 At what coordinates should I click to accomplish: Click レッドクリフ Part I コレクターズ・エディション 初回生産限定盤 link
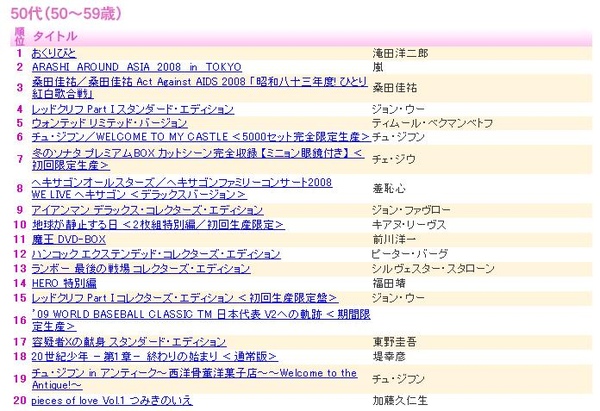coord(185,298)
